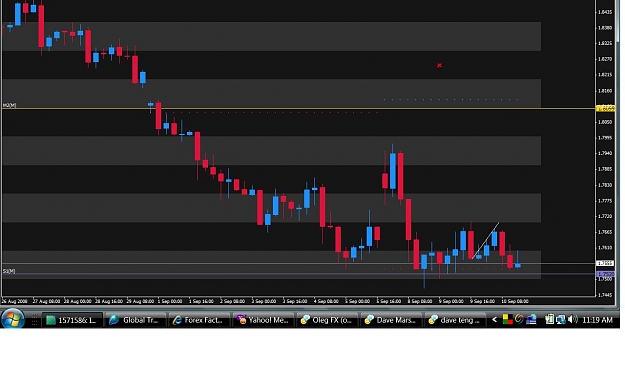
Task: Click the '29 Aug 08:00' time axis label
Action: [140, 301]
